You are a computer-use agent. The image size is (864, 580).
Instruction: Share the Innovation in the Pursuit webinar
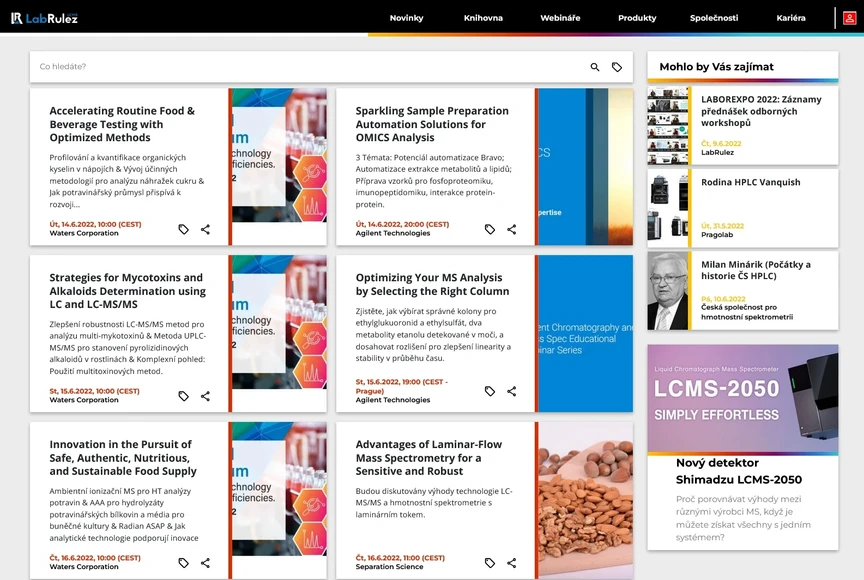[x=206, y=563]
